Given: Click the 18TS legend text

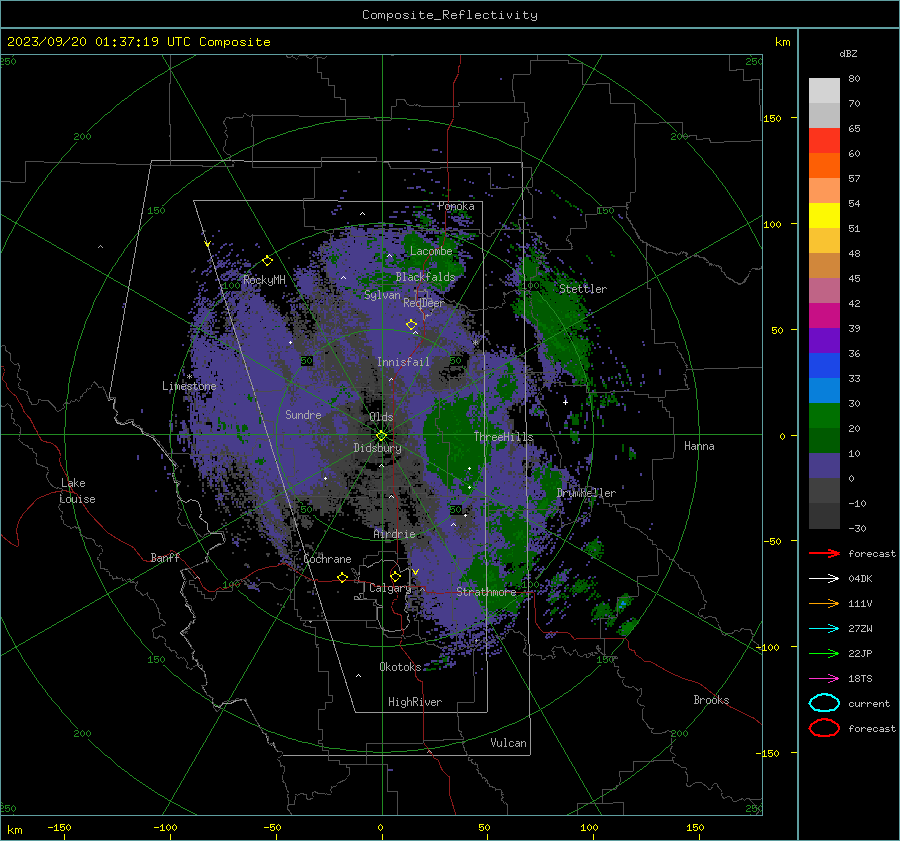Looking at the screenshot, I should click(x=860, y=679).
